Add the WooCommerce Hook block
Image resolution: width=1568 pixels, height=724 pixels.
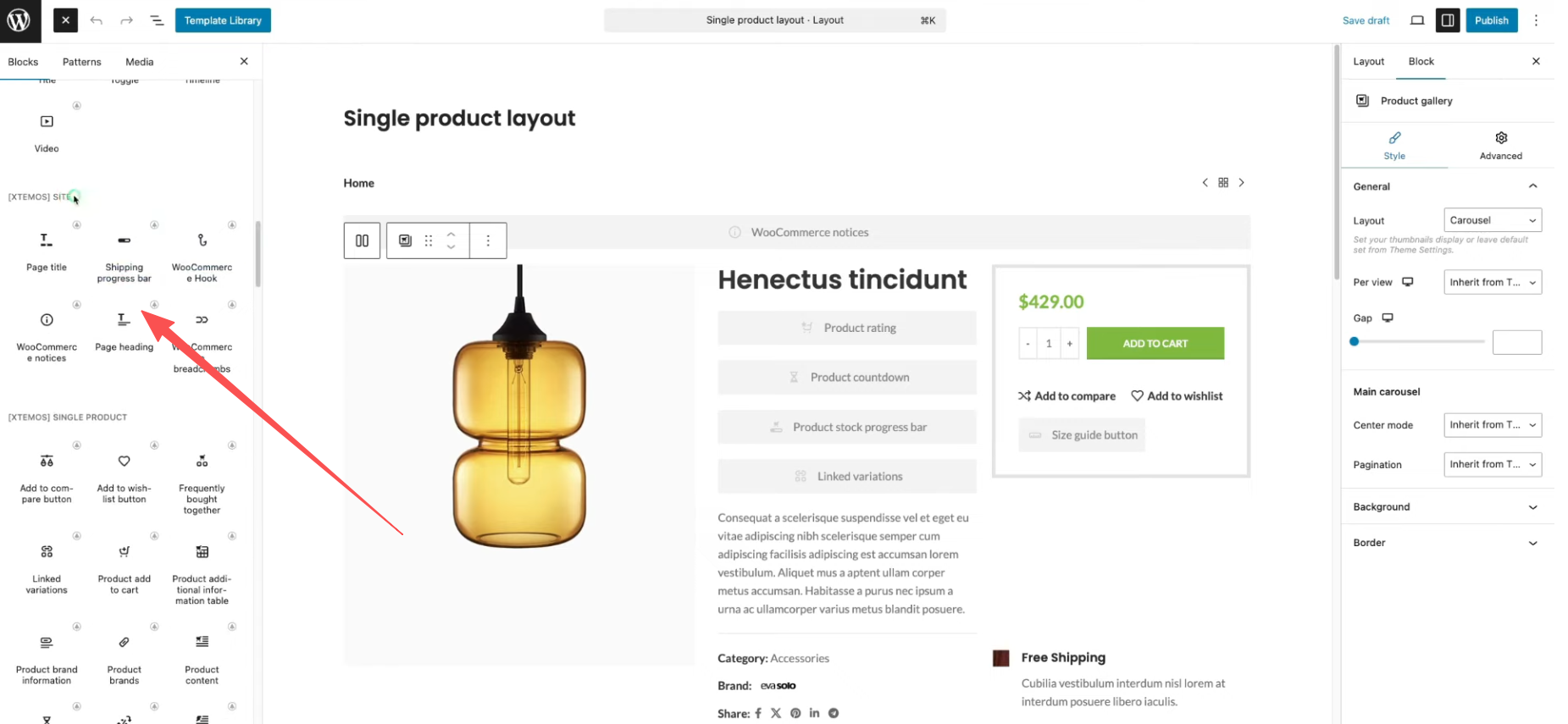click(202, 251)
